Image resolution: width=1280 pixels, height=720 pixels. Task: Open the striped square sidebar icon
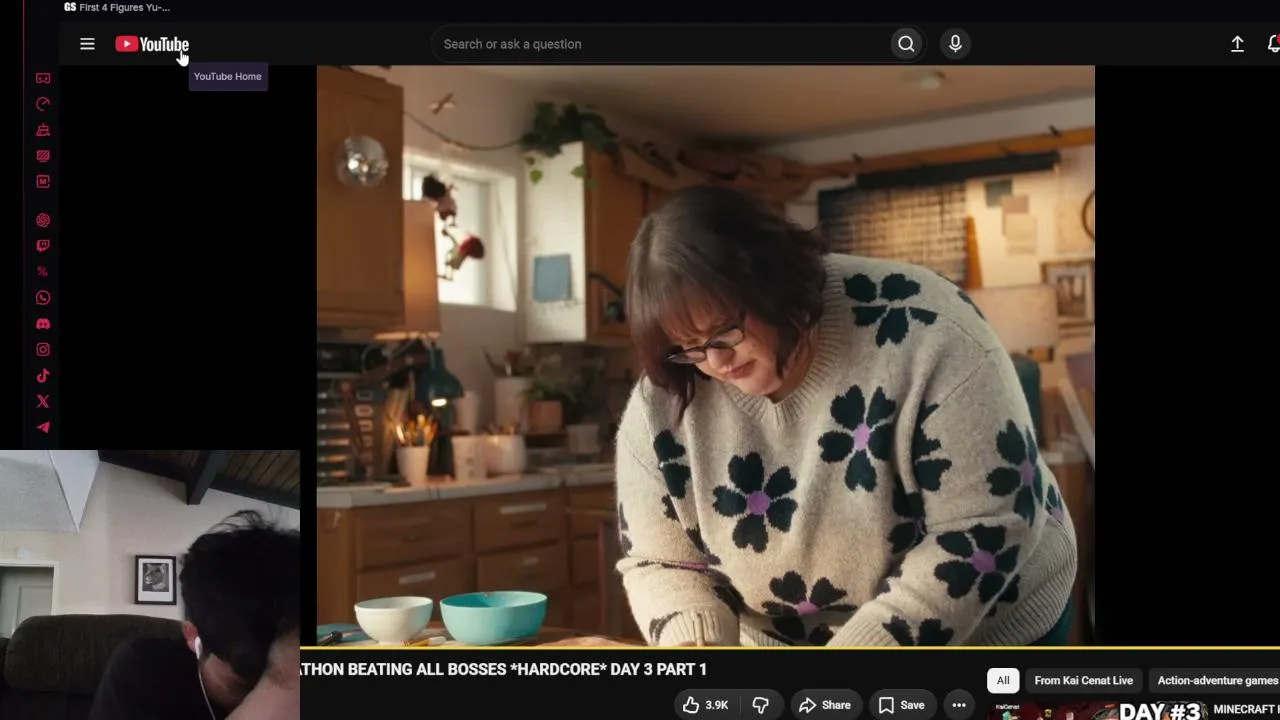pyautogui.click(x=43, y=156)
